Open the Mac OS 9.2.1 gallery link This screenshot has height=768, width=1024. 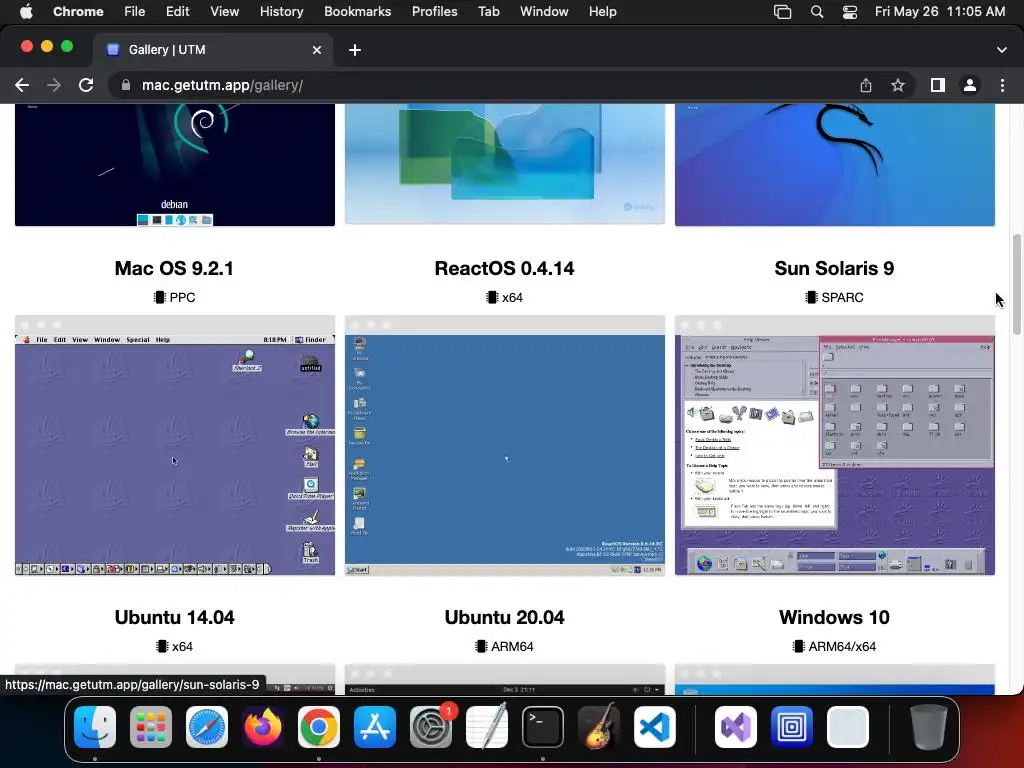[174, 268]
